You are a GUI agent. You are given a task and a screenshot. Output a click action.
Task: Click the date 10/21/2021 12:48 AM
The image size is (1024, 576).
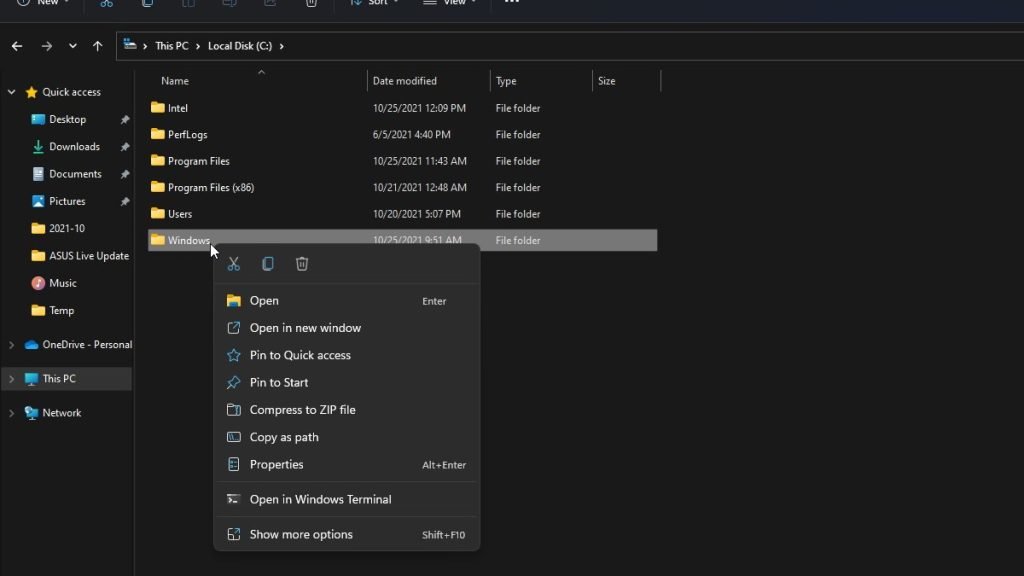(420, 187)
